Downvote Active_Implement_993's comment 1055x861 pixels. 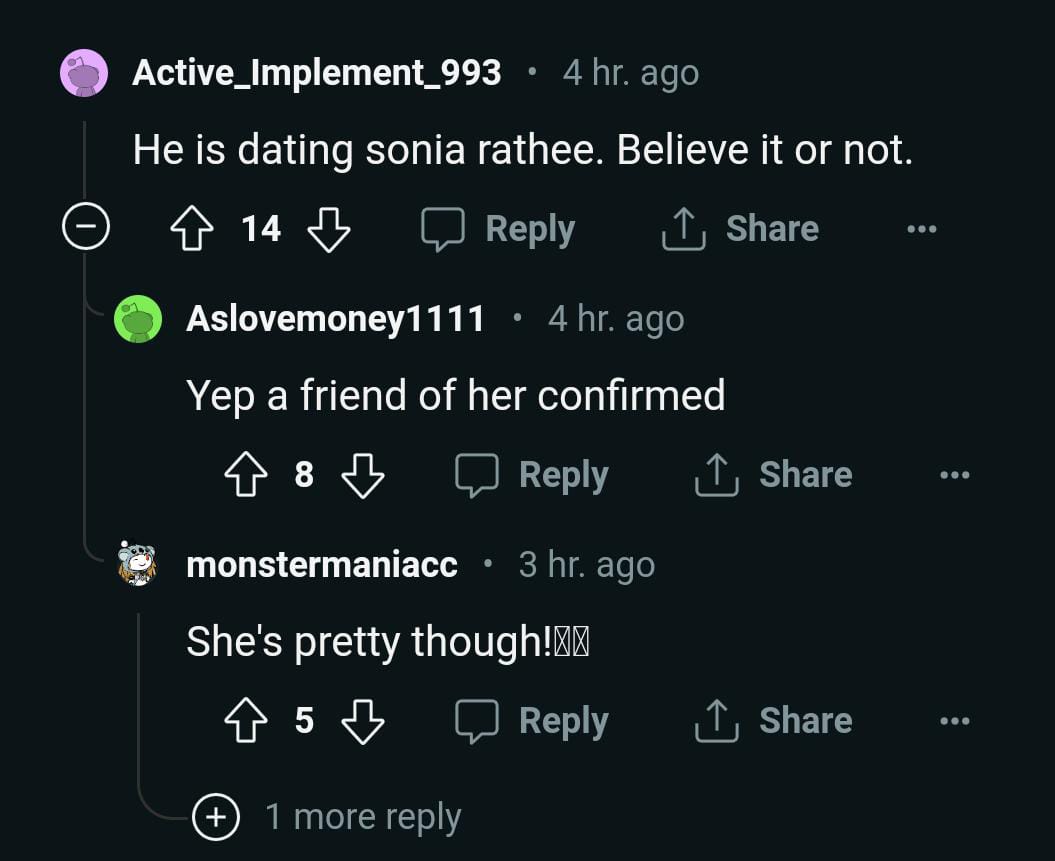330,228
